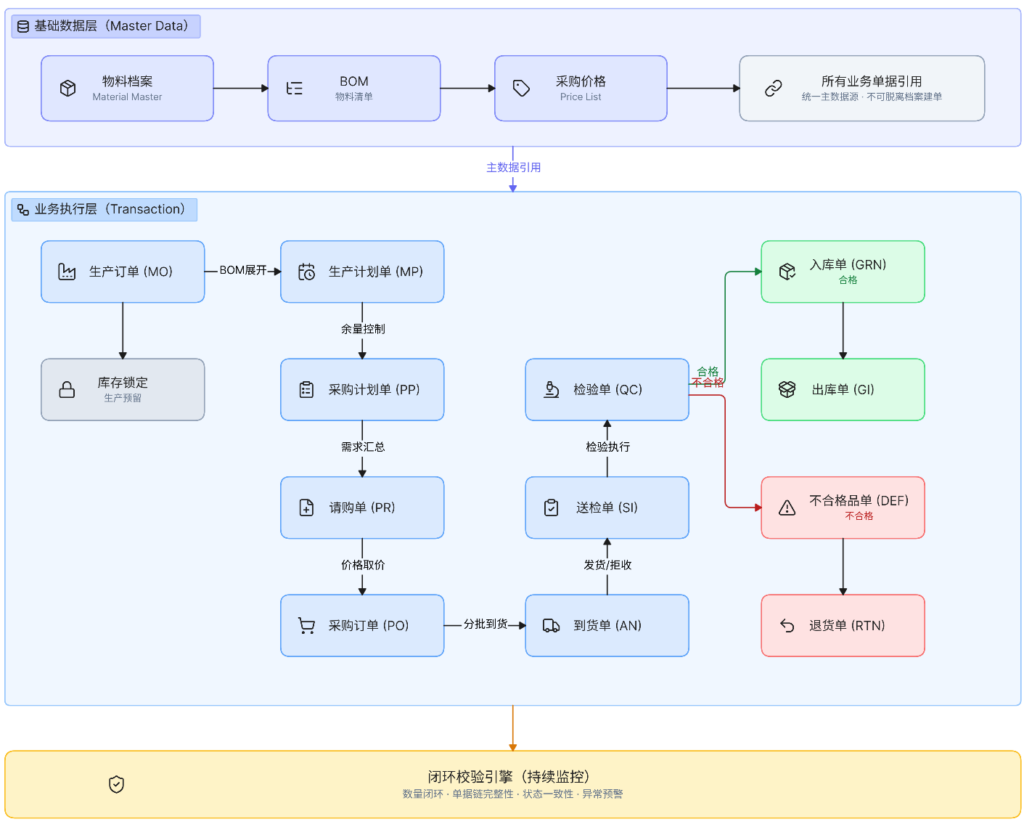Click the 需求汇总 edge label
Screen dimensions: 1024x827
(362, 447)
